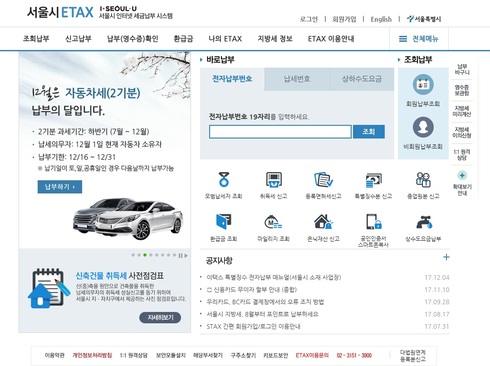Click the 납부하기 button on the banner
The image size is (490, 366).
[60, 187]
